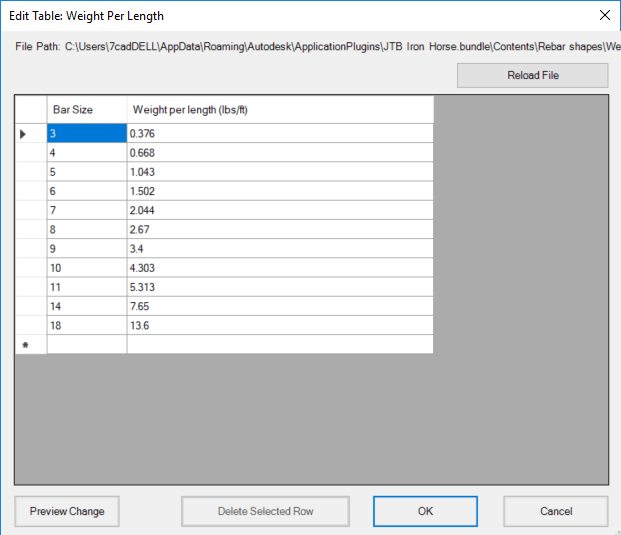Click the new-row asterisk row header

[31, 345]
